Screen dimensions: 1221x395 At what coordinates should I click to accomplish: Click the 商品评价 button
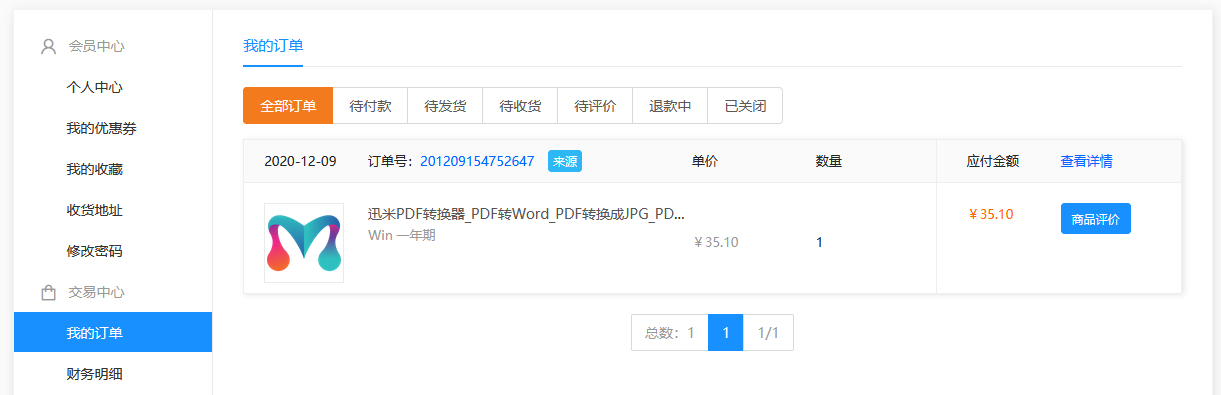click(x=1095, y=219)
